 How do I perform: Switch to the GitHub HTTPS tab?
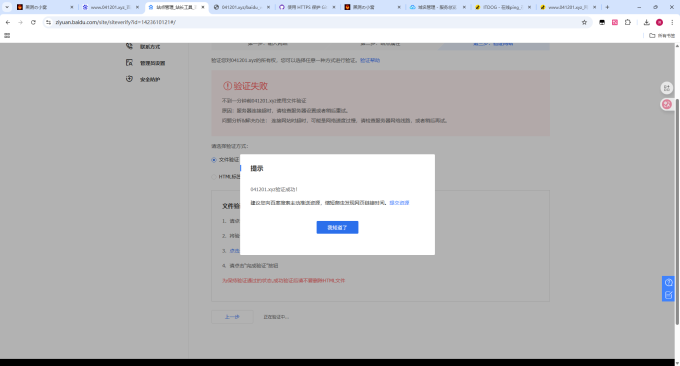pos(307,7)
